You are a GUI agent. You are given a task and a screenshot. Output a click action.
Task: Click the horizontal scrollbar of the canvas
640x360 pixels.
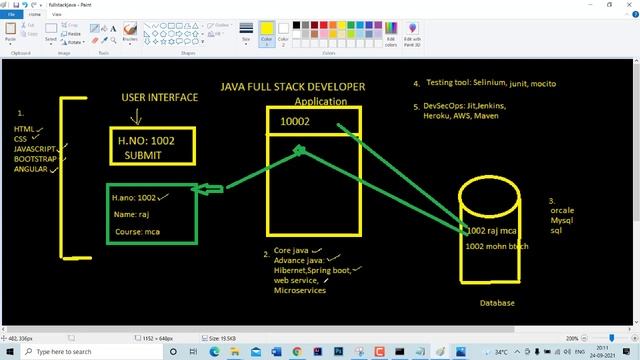coord(260,329)
